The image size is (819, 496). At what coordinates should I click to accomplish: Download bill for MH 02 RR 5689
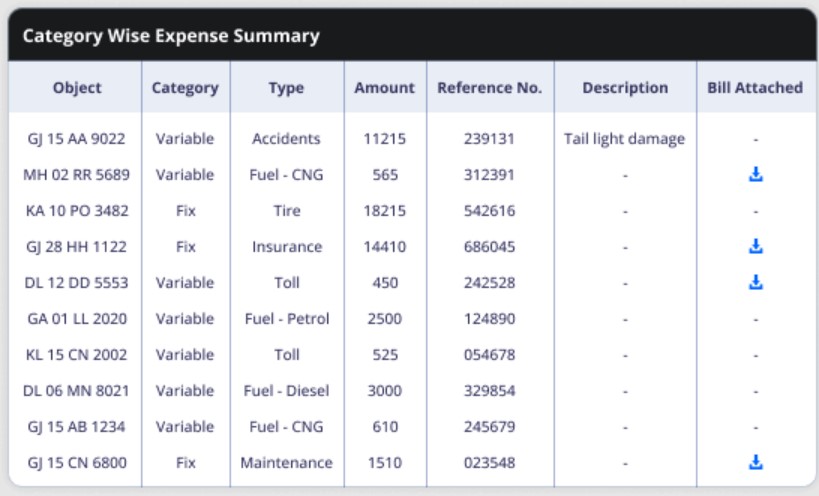click(x=755, y=174)
